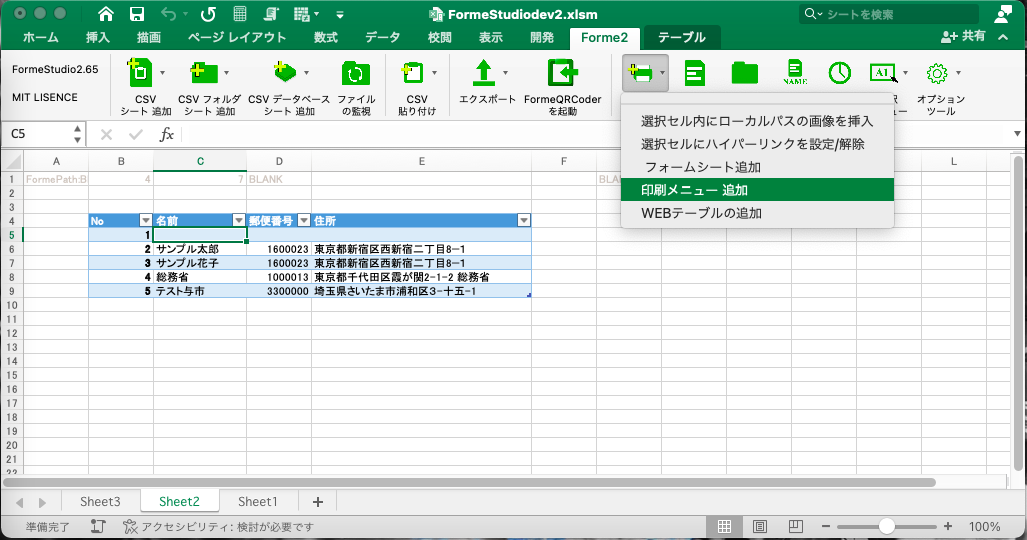Expand the CSV データベース dropdown arrow
The width and height of the screenshot is (1027, 540).
306,73
